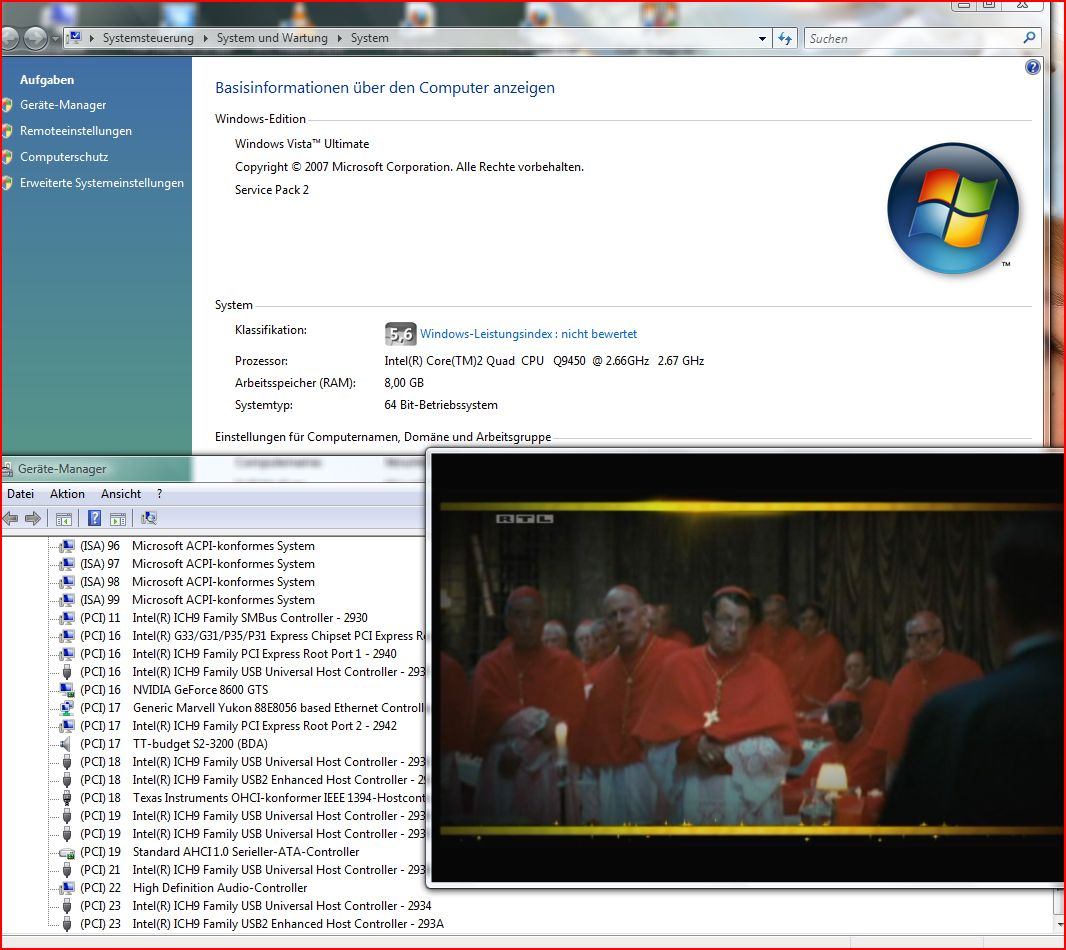
Task: Click shield icon beside Geräte-Manager link
Action: click(x=7, y=105)
